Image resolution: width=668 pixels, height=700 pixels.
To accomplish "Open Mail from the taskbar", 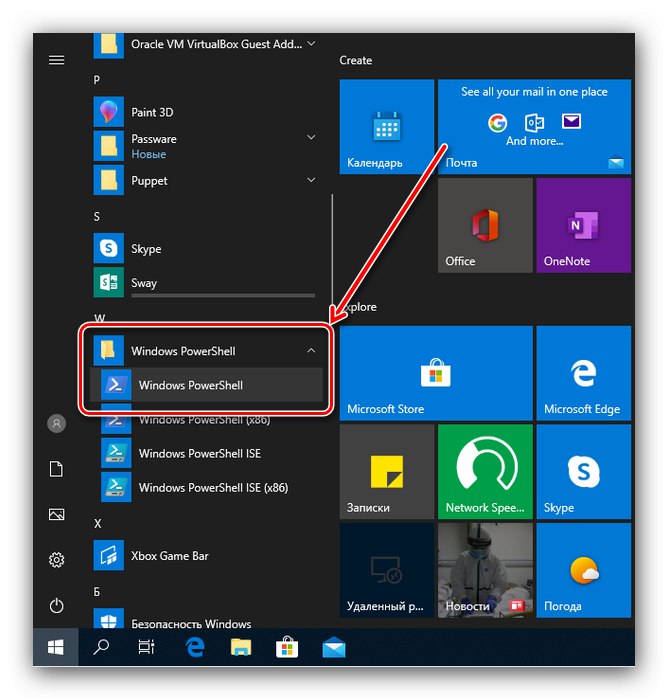I will tap(334, 647).
